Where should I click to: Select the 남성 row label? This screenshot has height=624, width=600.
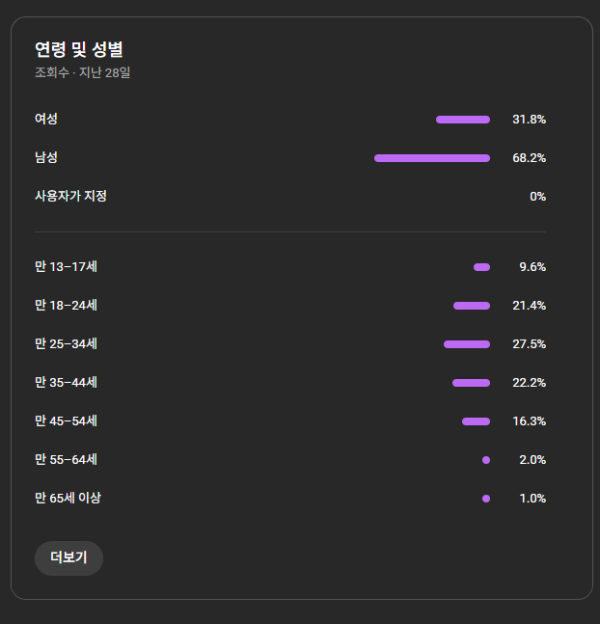coord(46,158)
